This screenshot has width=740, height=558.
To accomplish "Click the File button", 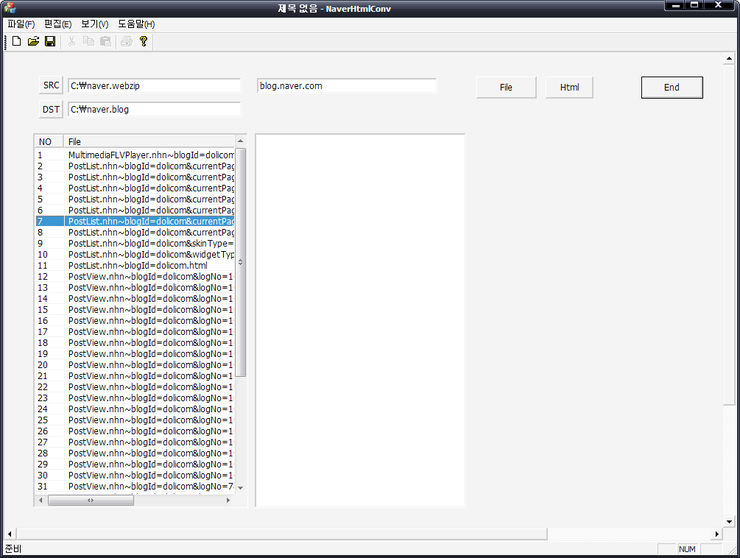I will point(506,87).
